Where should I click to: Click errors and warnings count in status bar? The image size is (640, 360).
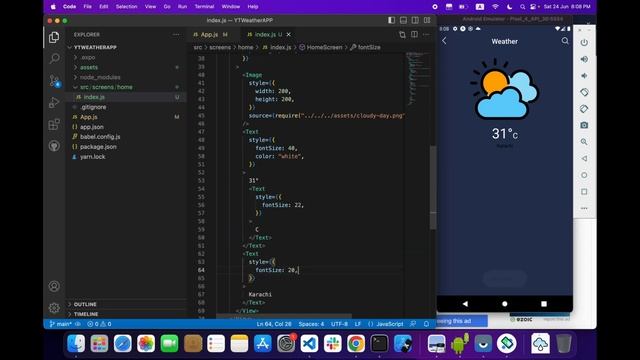pyautogui.click(x=99, y=324)
